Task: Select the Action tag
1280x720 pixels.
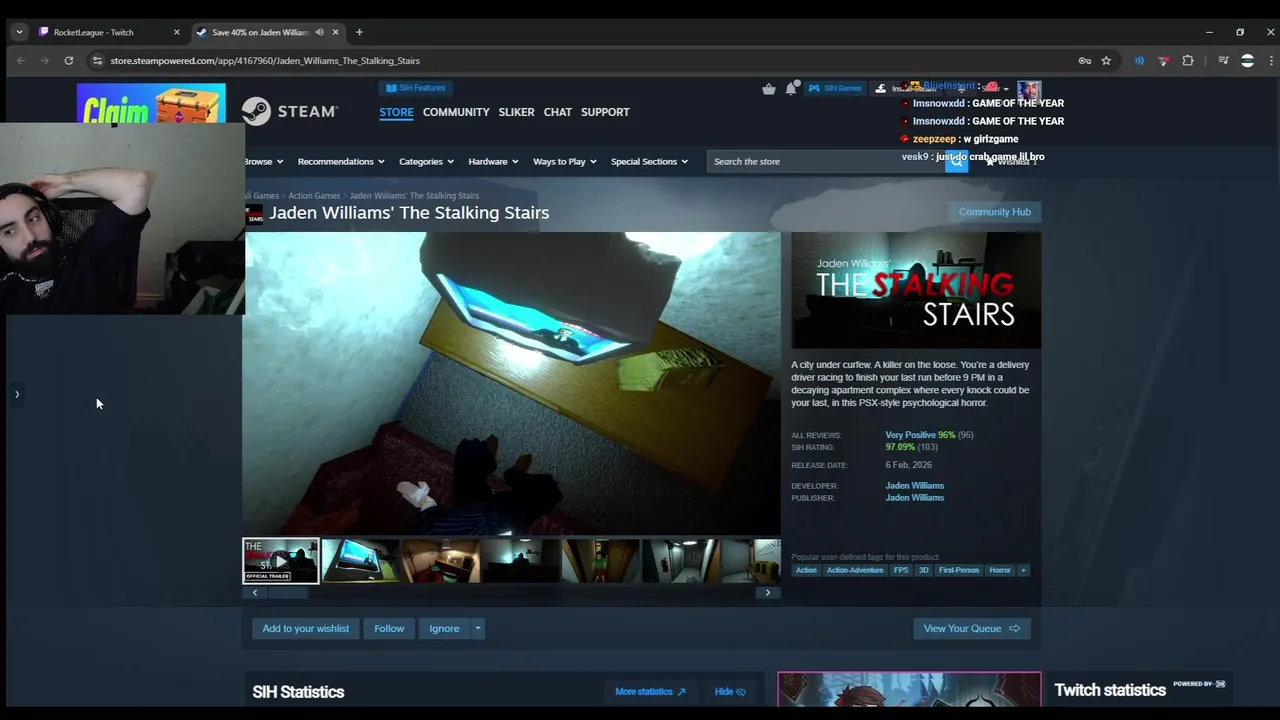Action: pyautogui.click(x=806, y=570)
